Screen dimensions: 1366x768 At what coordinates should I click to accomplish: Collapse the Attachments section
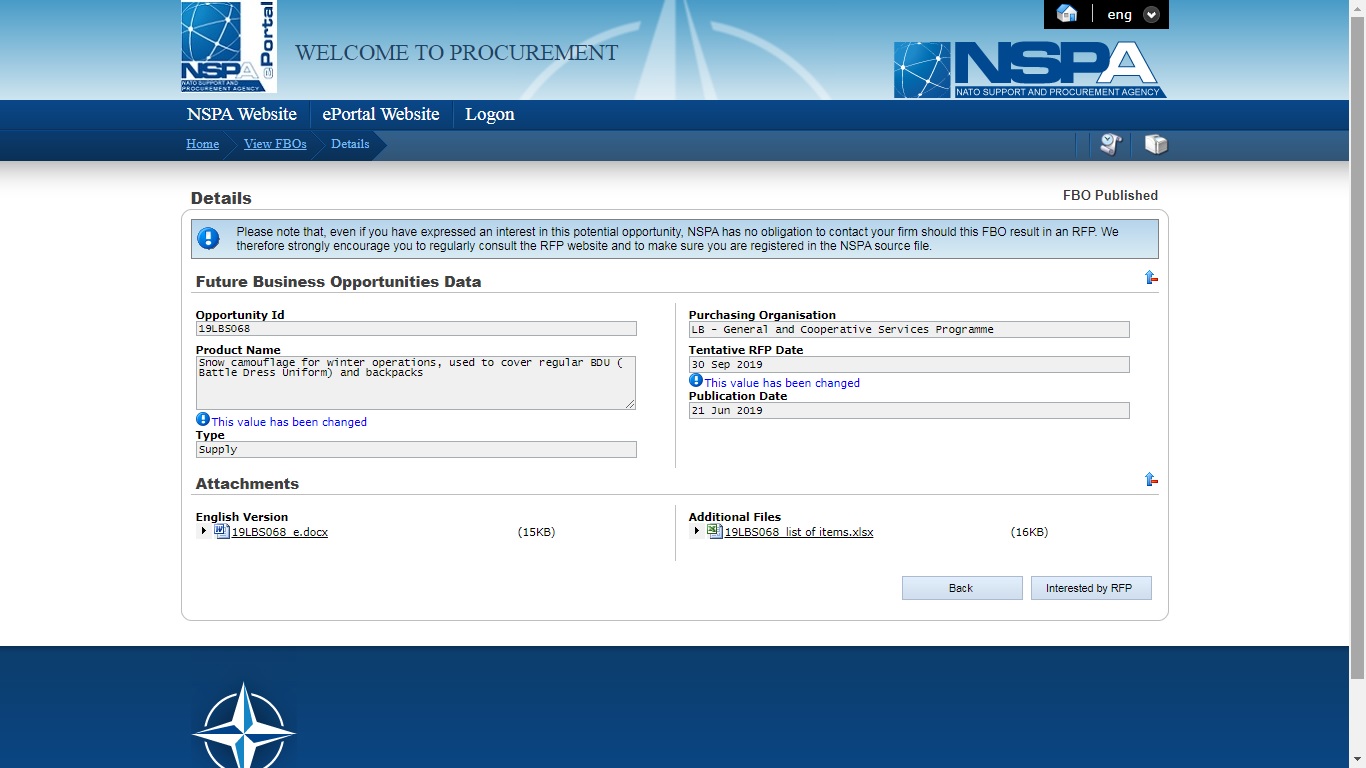[1151, 480]
